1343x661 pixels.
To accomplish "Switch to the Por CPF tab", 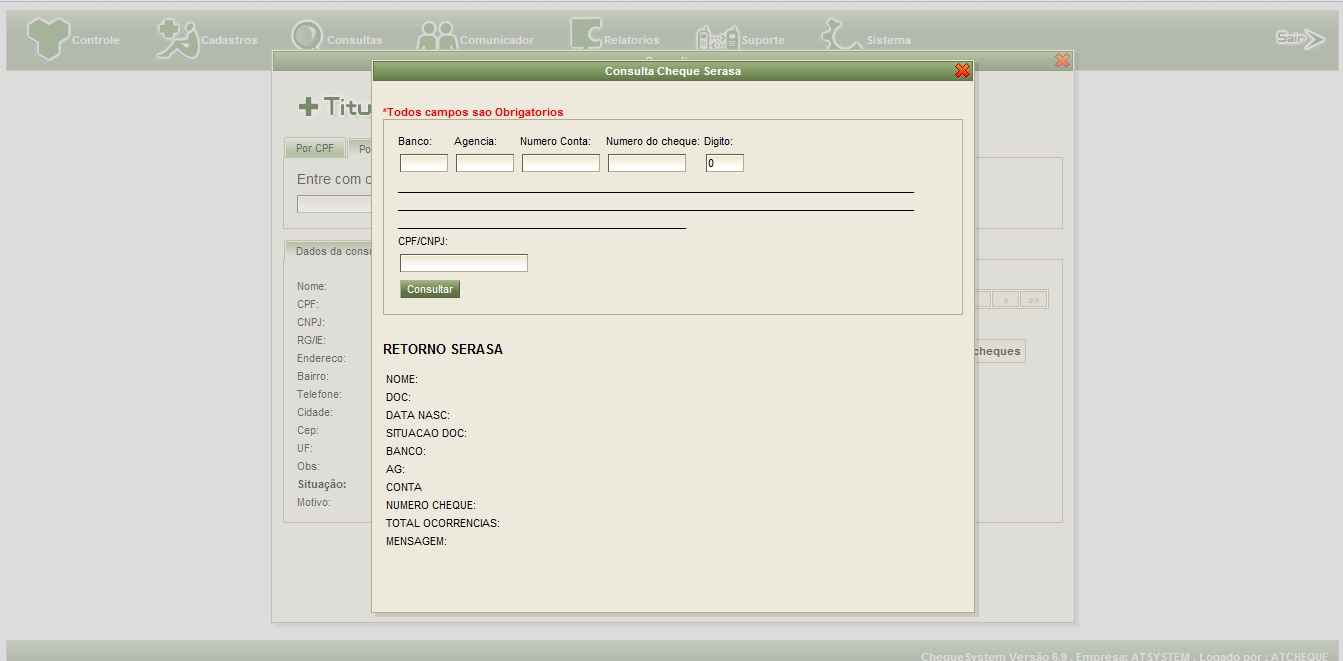I will 315,149.
